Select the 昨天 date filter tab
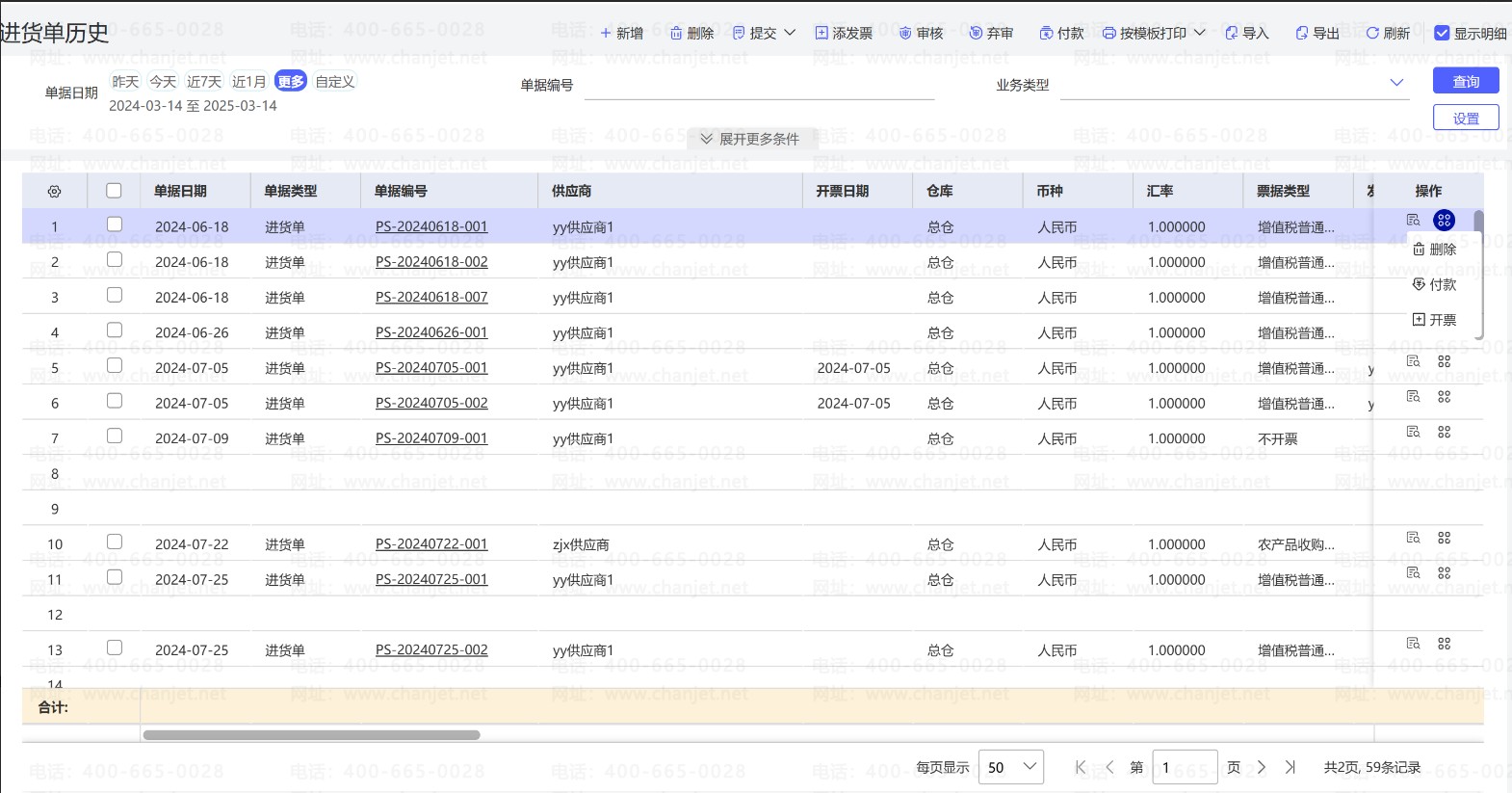Viewport: 1512px width, 793px height. [125, 82]
